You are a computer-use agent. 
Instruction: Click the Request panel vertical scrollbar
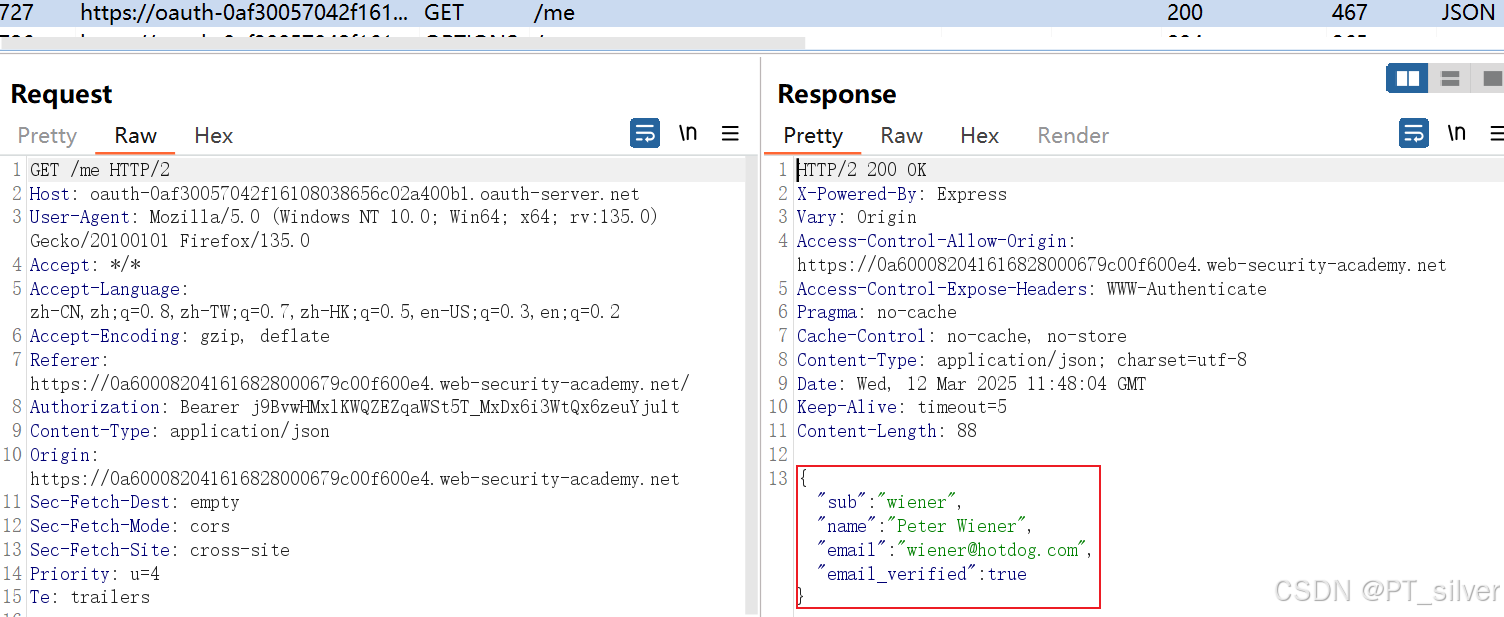753,384
